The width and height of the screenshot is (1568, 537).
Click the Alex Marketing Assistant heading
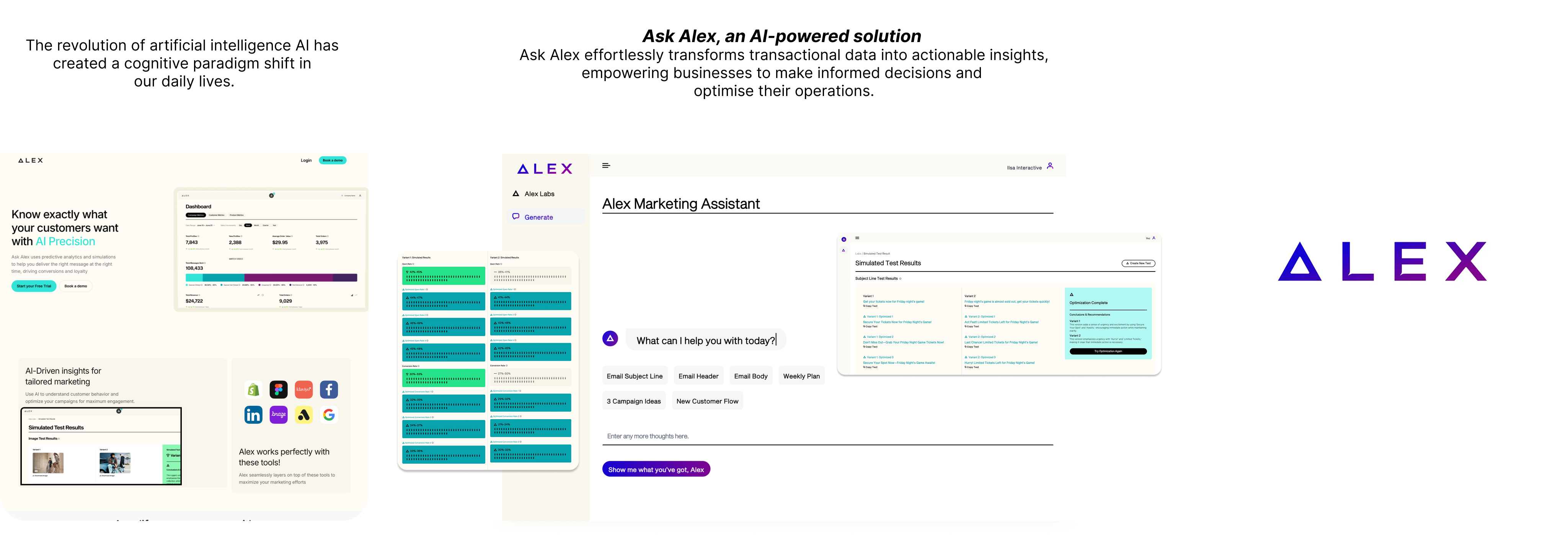click(x=681, y=204)
